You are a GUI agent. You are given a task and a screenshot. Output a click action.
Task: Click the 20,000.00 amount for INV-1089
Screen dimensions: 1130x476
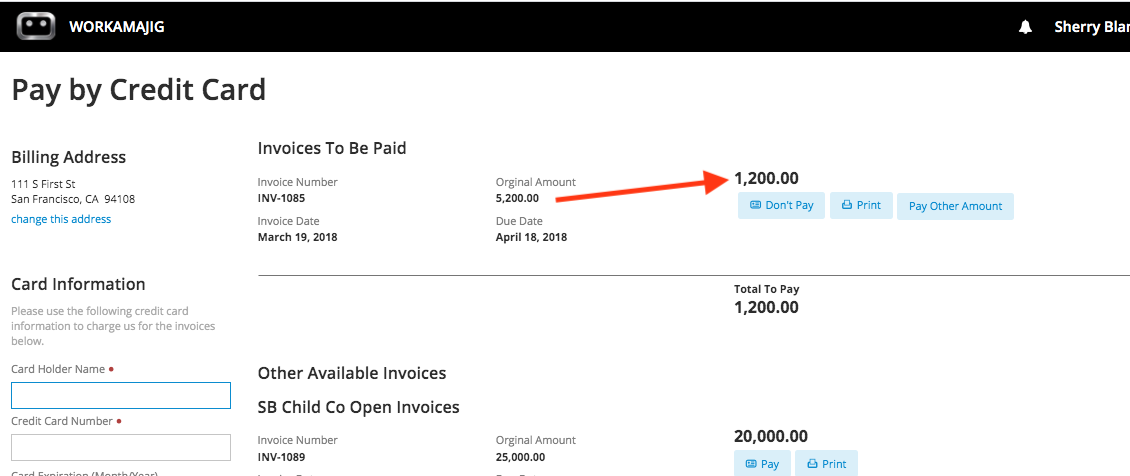click(x=770, y=436)
